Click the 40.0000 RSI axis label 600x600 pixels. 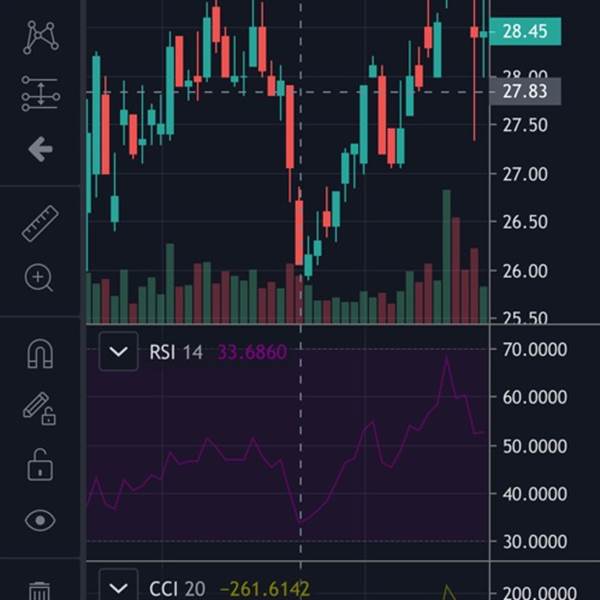click(535, 494)
